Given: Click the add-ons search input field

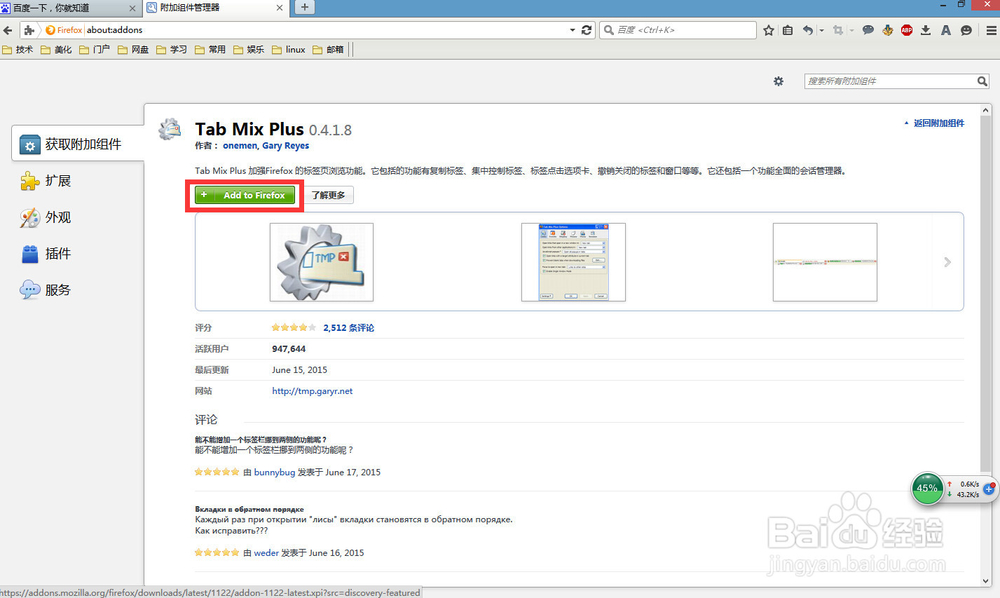Looking at the screenshot, I should [x=890, y=81].
